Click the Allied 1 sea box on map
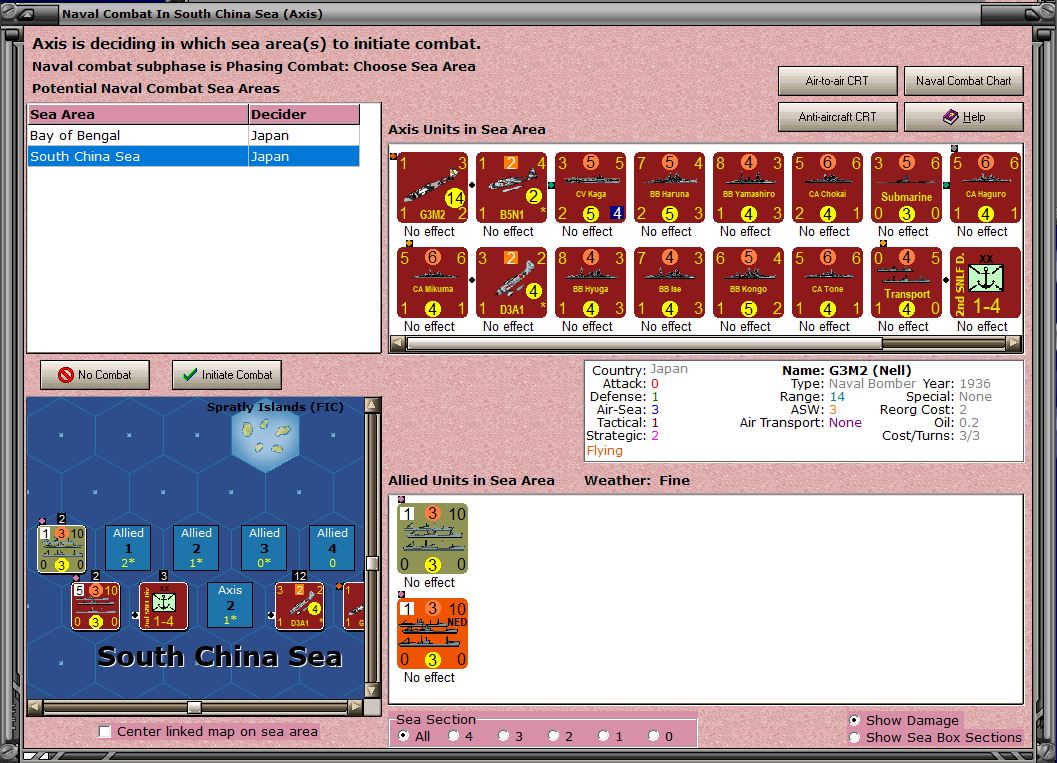 [128, 547]
